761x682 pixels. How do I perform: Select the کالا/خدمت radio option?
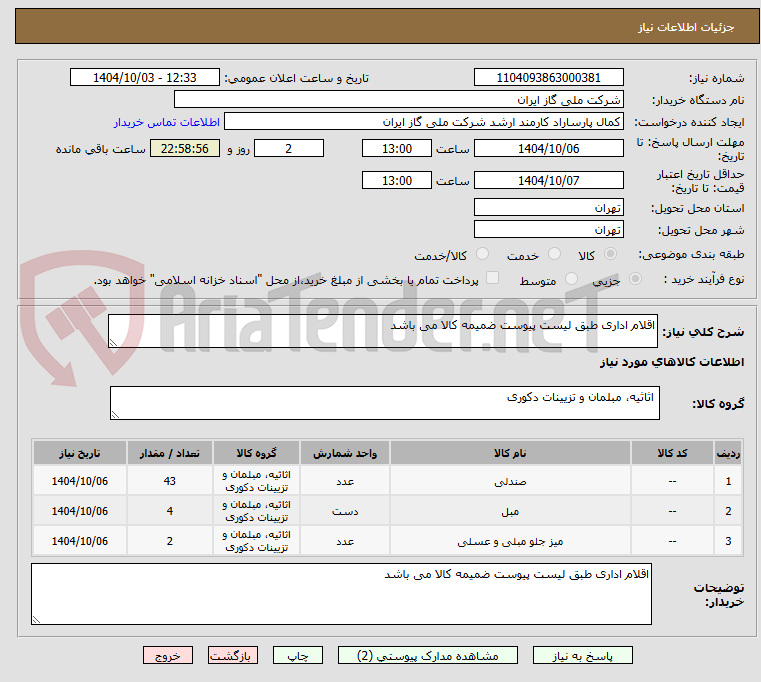pos(482,254)
